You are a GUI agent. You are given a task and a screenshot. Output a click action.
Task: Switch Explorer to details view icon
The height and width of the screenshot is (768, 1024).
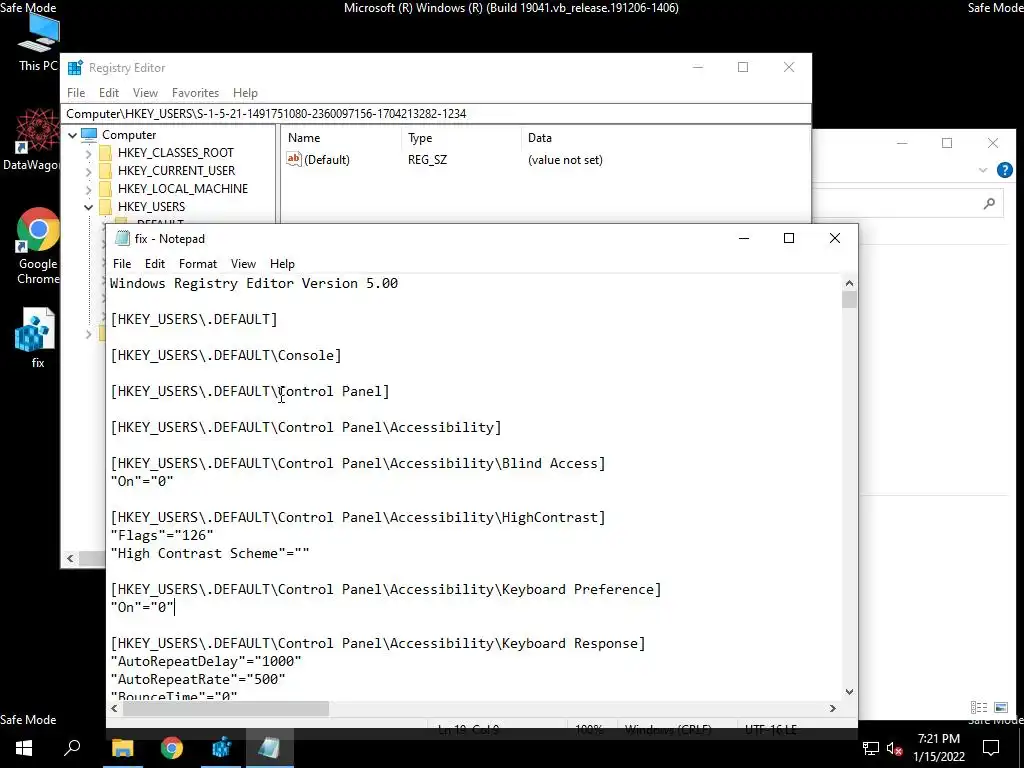(x=978, y=707)
